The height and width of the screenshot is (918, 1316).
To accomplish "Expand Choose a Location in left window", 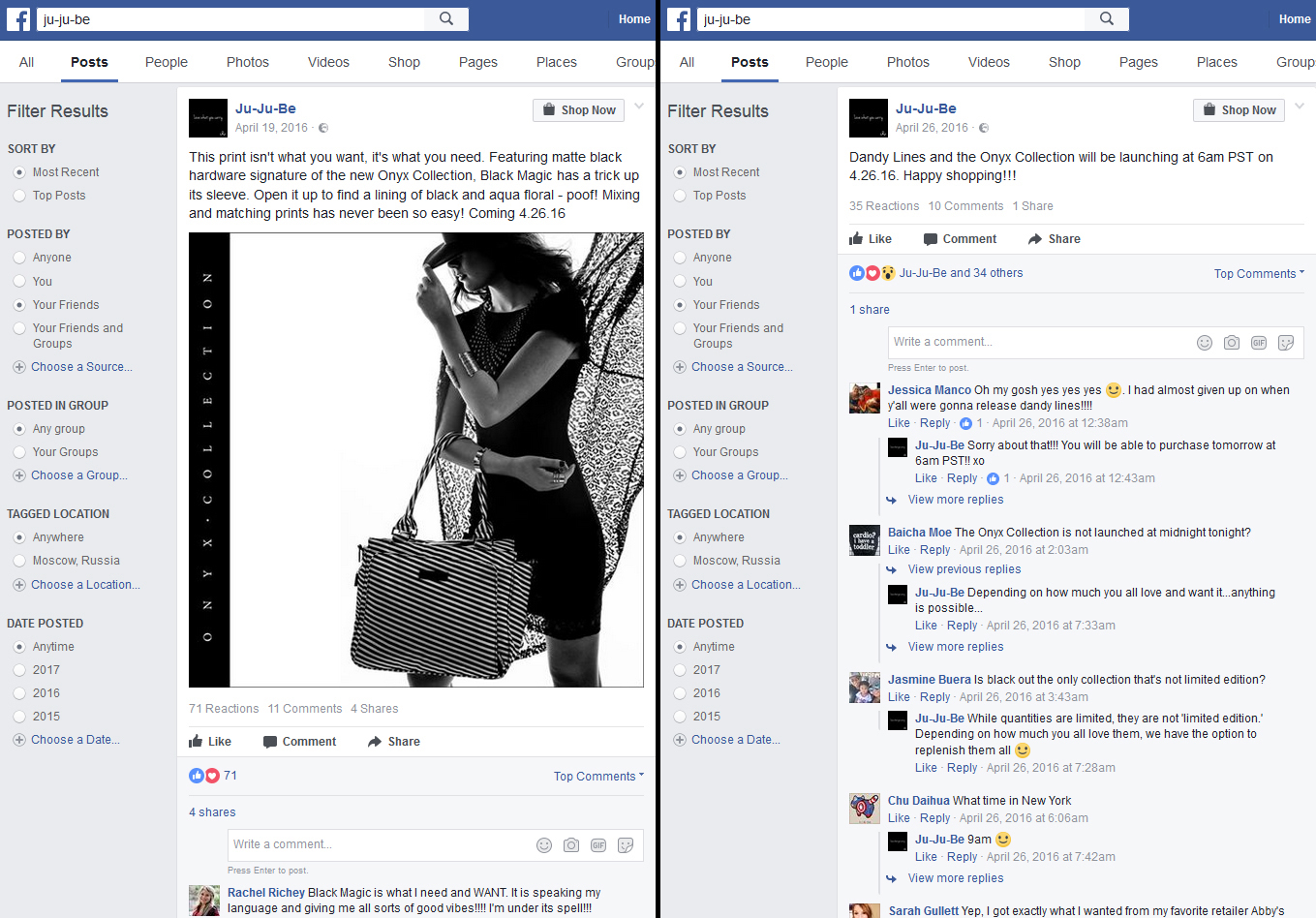I will pyautogui.click(x=77, y=585).
